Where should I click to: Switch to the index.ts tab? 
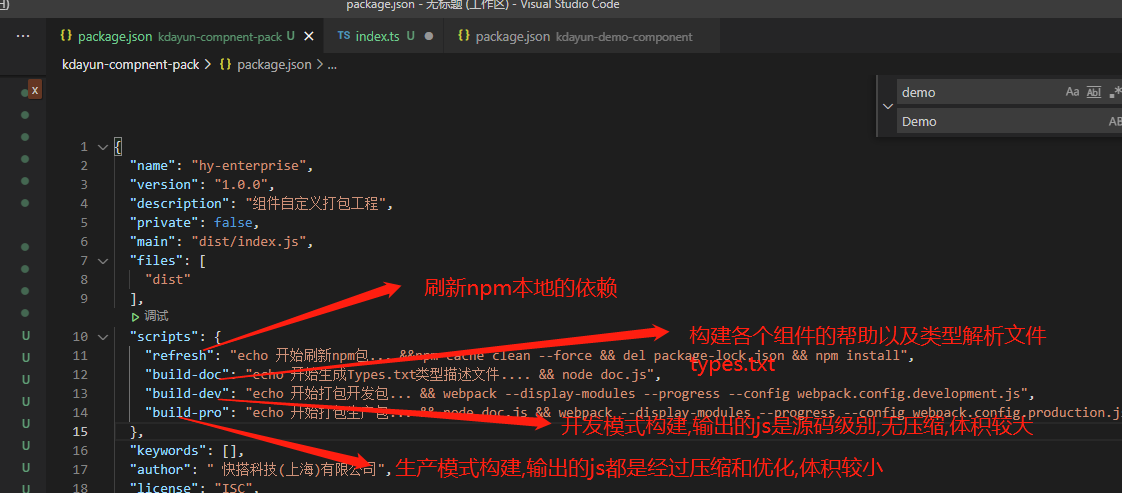(x=377, y=36)
